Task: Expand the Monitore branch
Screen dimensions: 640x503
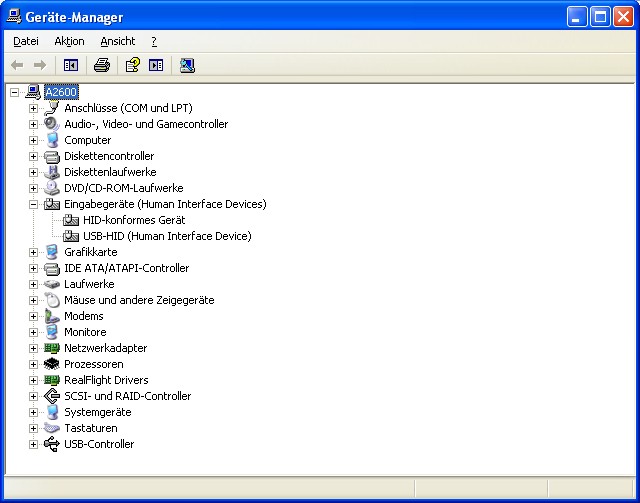Action: pyautogui.click(x=33, y=332)
